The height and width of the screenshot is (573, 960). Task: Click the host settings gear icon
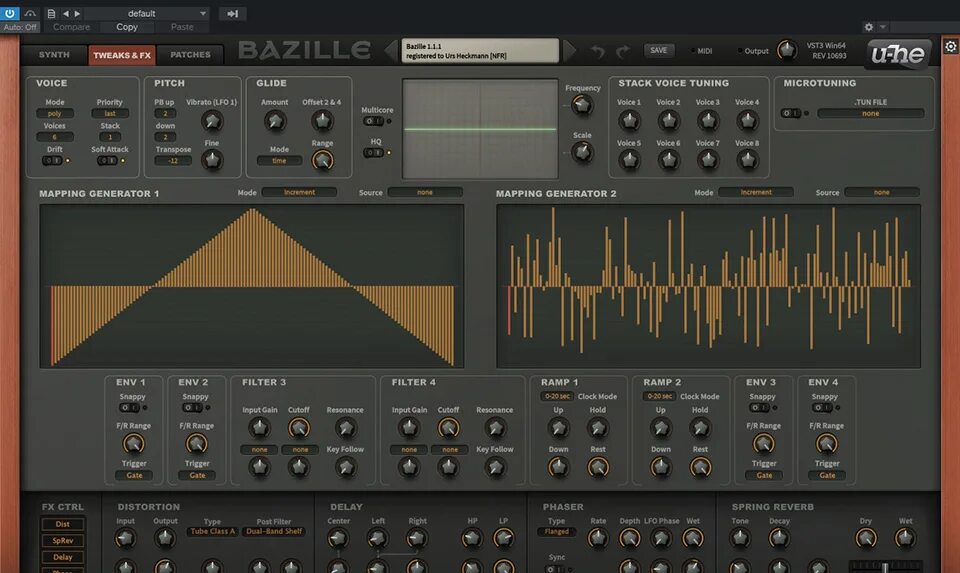869,27
